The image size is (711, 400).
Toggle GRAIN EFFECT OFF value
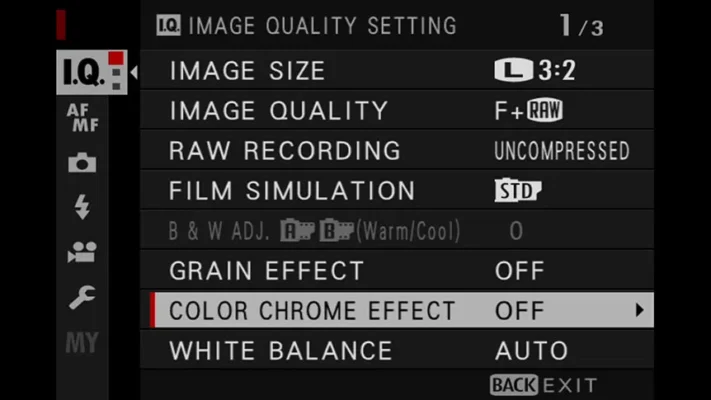pos(519,270)
